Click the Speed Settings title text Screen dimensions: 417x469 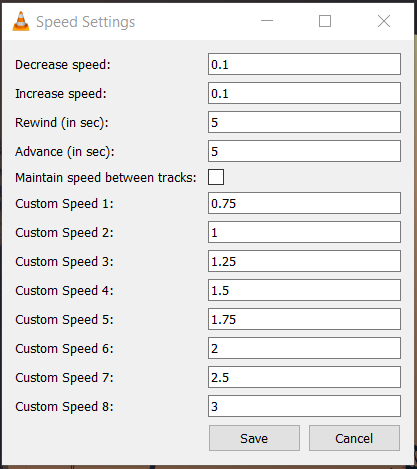(x=86, y=22)
